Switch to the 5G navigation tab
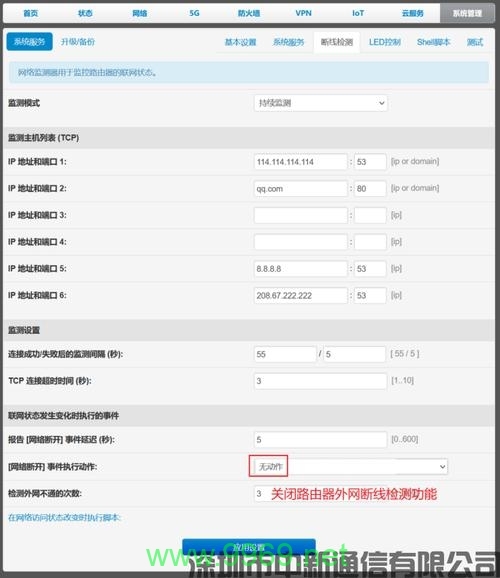Screen dimensions: 500x578 coord(194,13)
